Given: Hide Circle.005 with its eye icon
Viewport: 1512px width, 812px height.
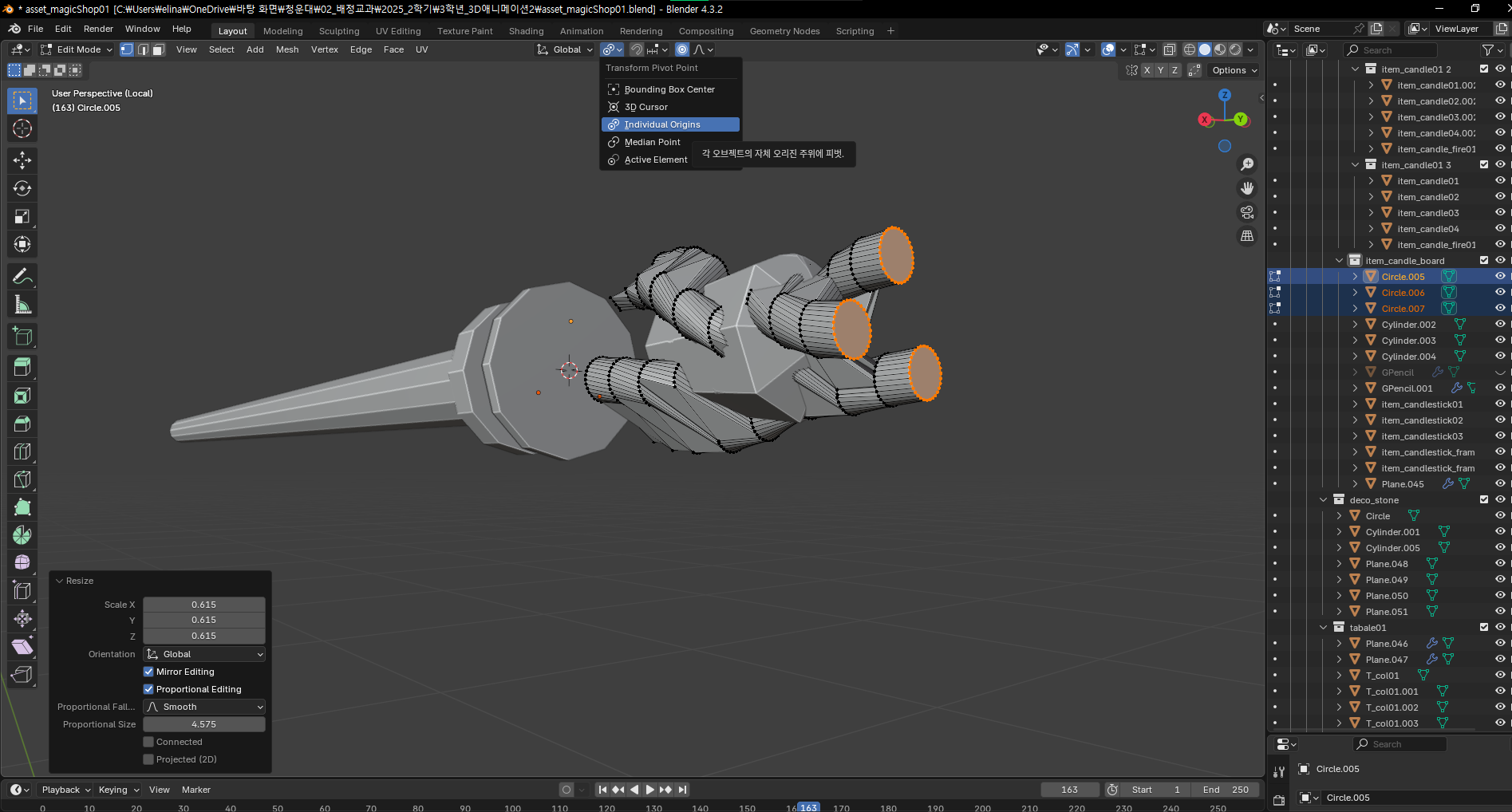Looking at the screenshot, I should 1500,276.
